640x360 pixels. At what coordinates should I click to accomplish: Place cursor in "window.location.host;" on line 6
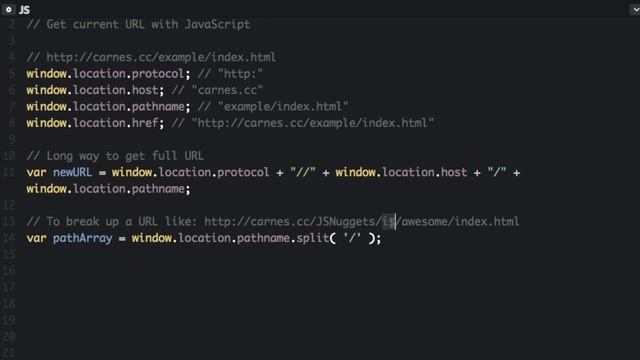point(95,90)
